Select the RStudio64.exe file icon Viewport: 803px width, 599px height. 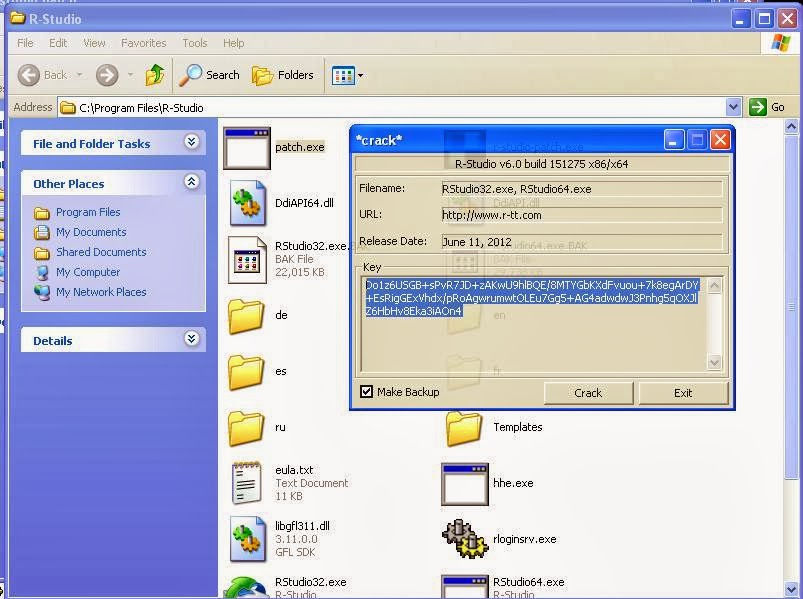(465, 587)
